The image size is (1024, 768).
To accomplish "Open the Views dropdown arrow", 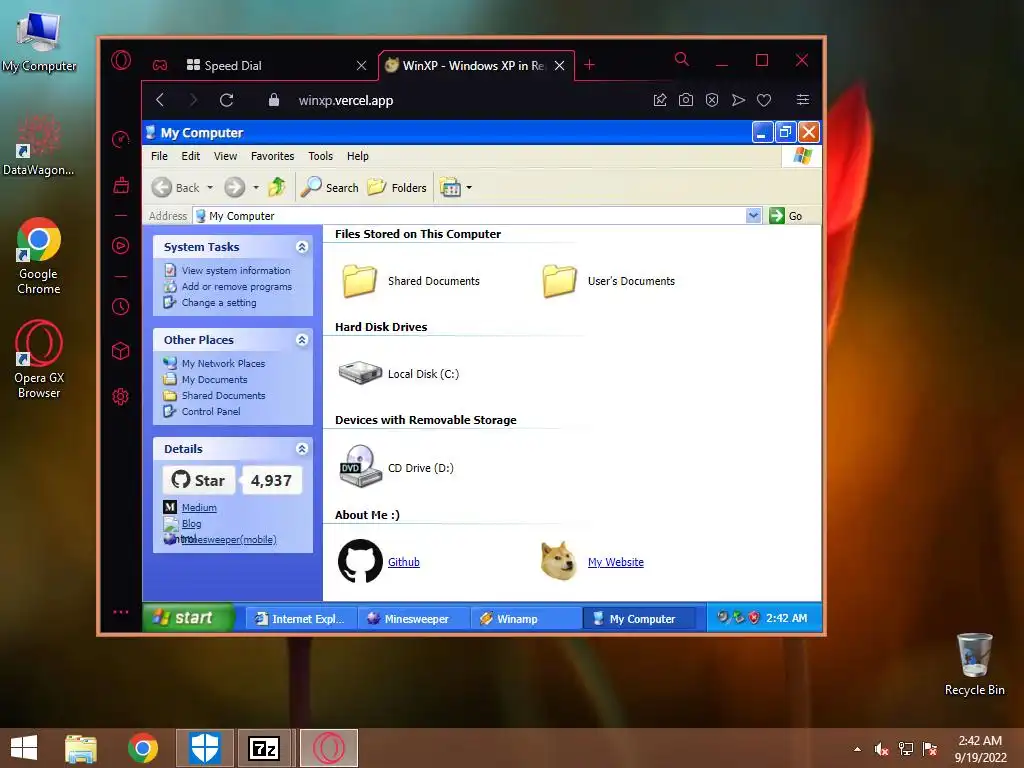I will coord(469,187).
